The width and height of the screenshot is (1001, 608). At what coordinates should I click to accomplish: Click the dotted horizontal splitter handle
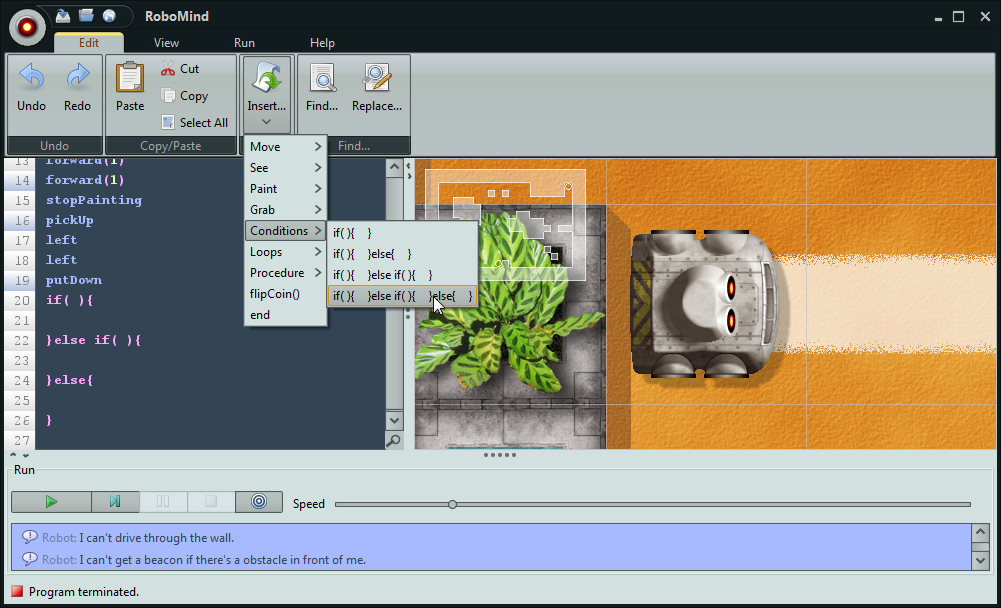[x=500, y=455]
